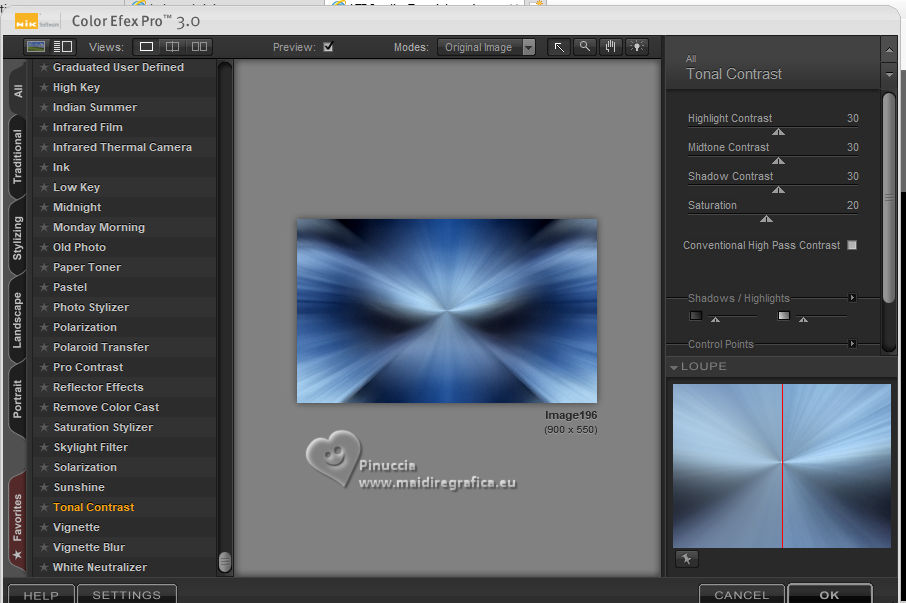Open the All filters tab

click(x=18, y=91)
